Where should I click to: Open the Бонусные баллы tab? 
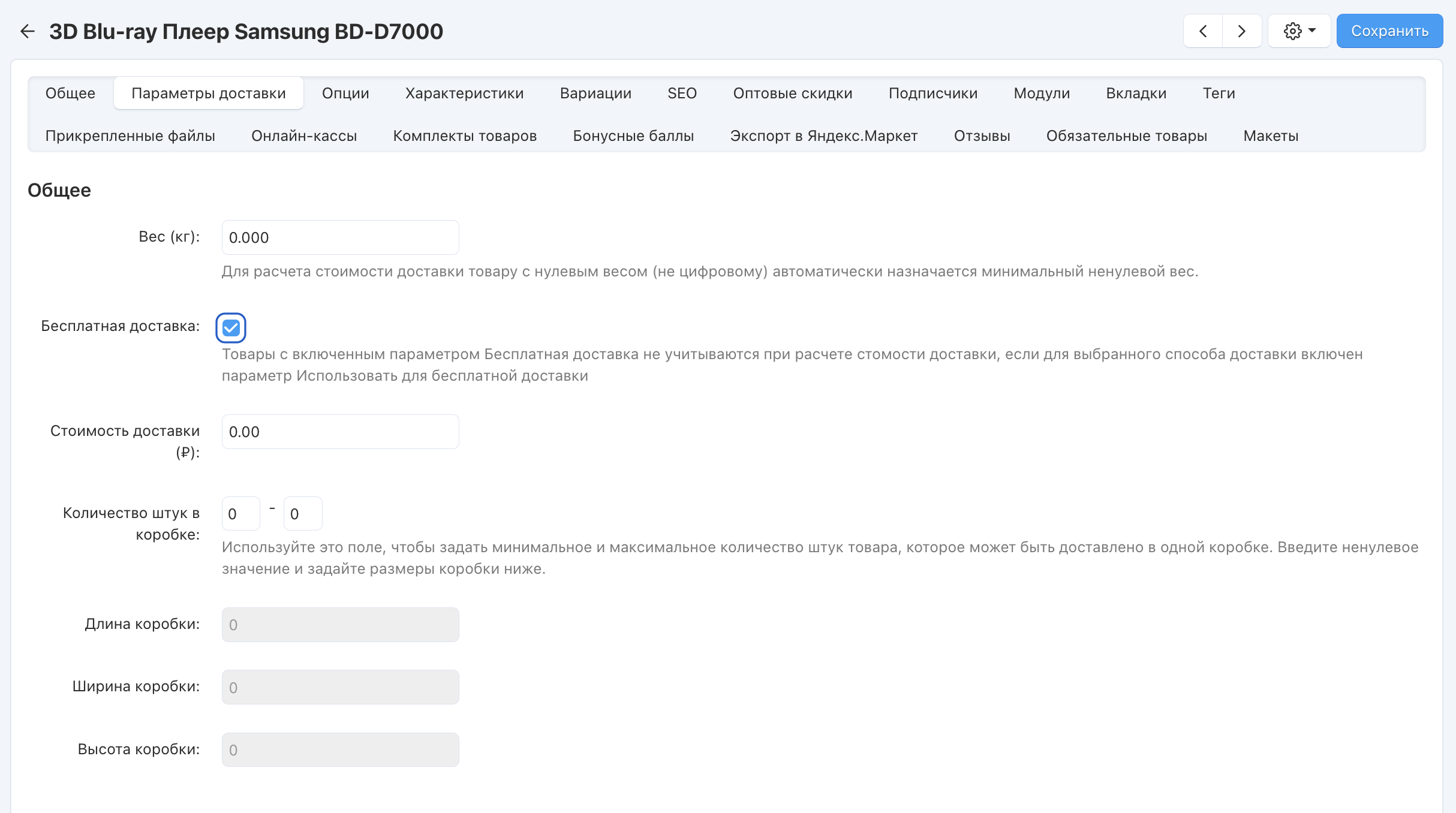(x=633, y=135)
